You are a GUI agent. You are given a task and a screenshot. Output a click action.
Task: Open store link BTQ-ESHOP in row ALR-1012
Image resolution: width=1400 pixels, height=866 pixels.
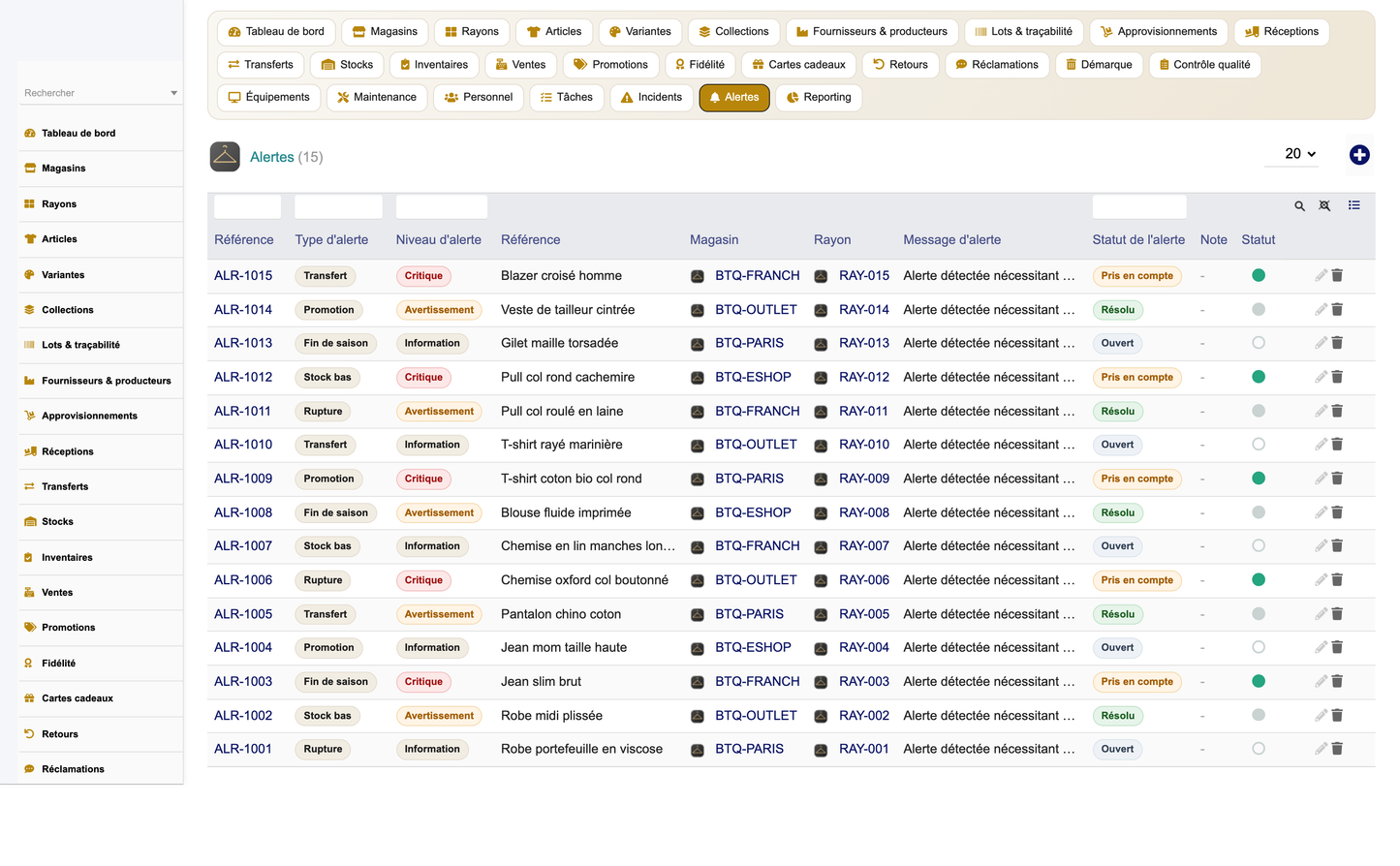[x=753, y=378]
